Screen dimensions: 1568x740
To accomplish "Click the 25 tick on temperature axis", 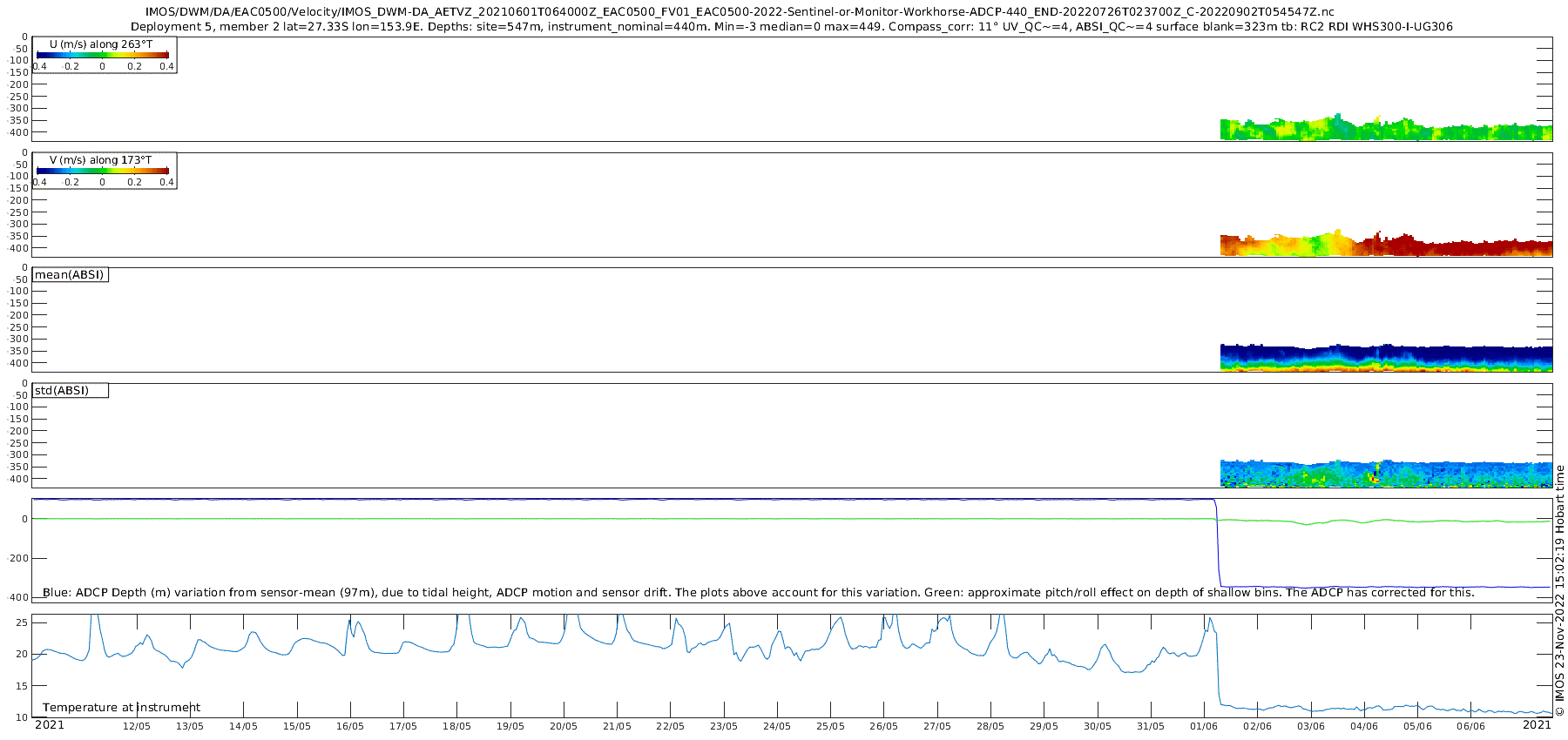I will pyautogui.click(x=24, y=622).
